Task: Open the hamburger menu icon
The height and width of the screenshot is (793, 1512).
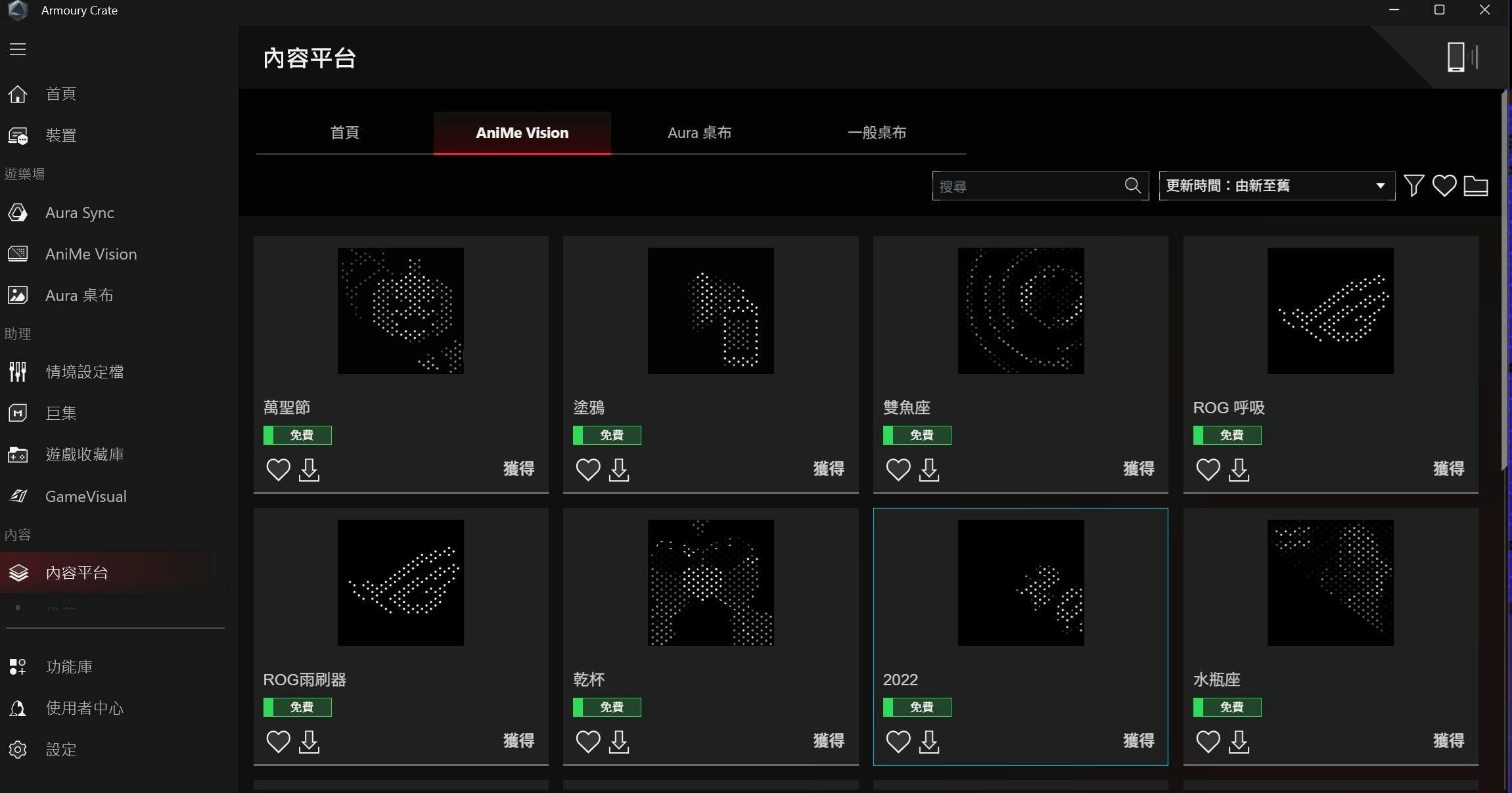Action: point(18,49)
